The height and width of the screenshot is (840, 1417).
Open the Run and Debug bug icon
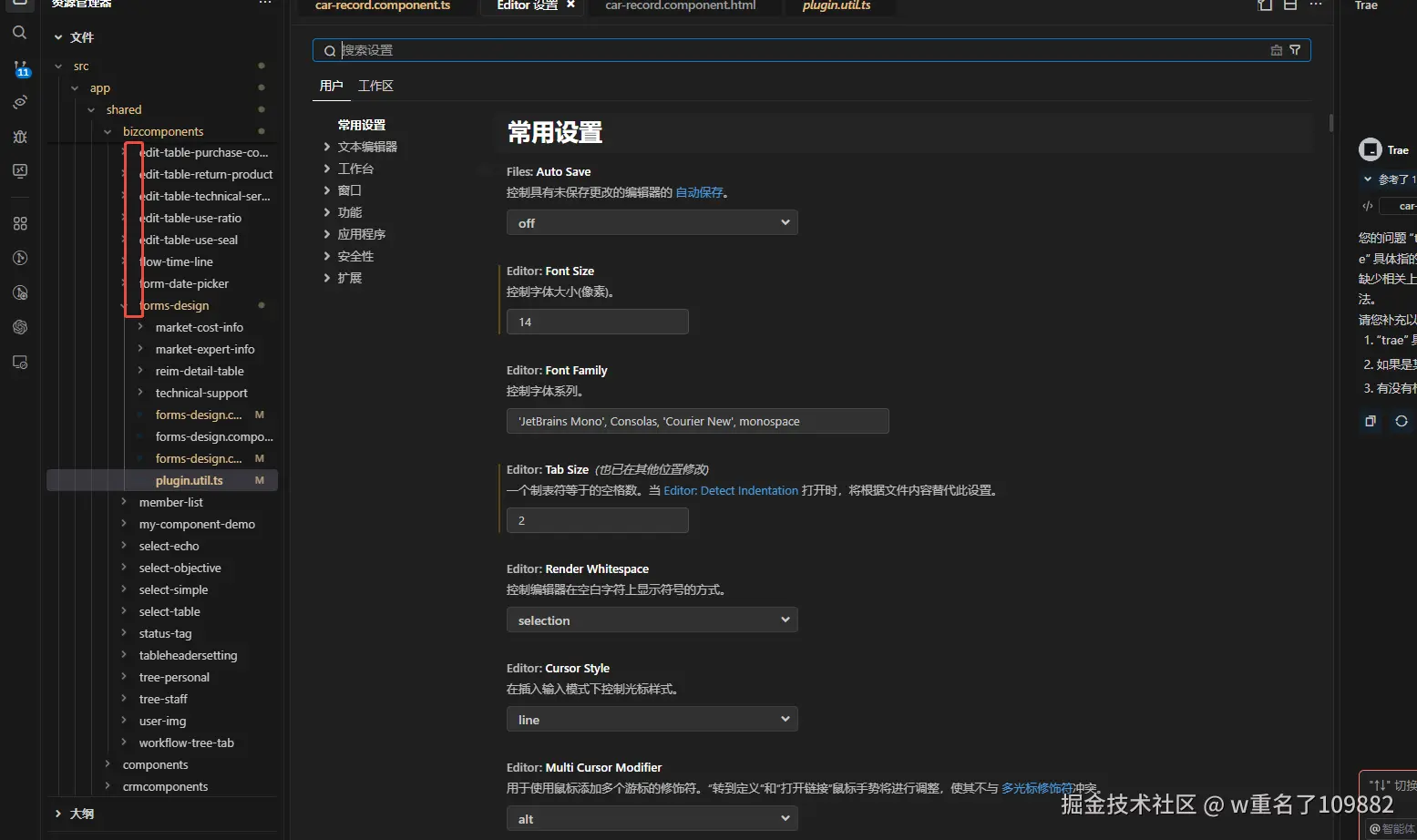pos(20,137)
